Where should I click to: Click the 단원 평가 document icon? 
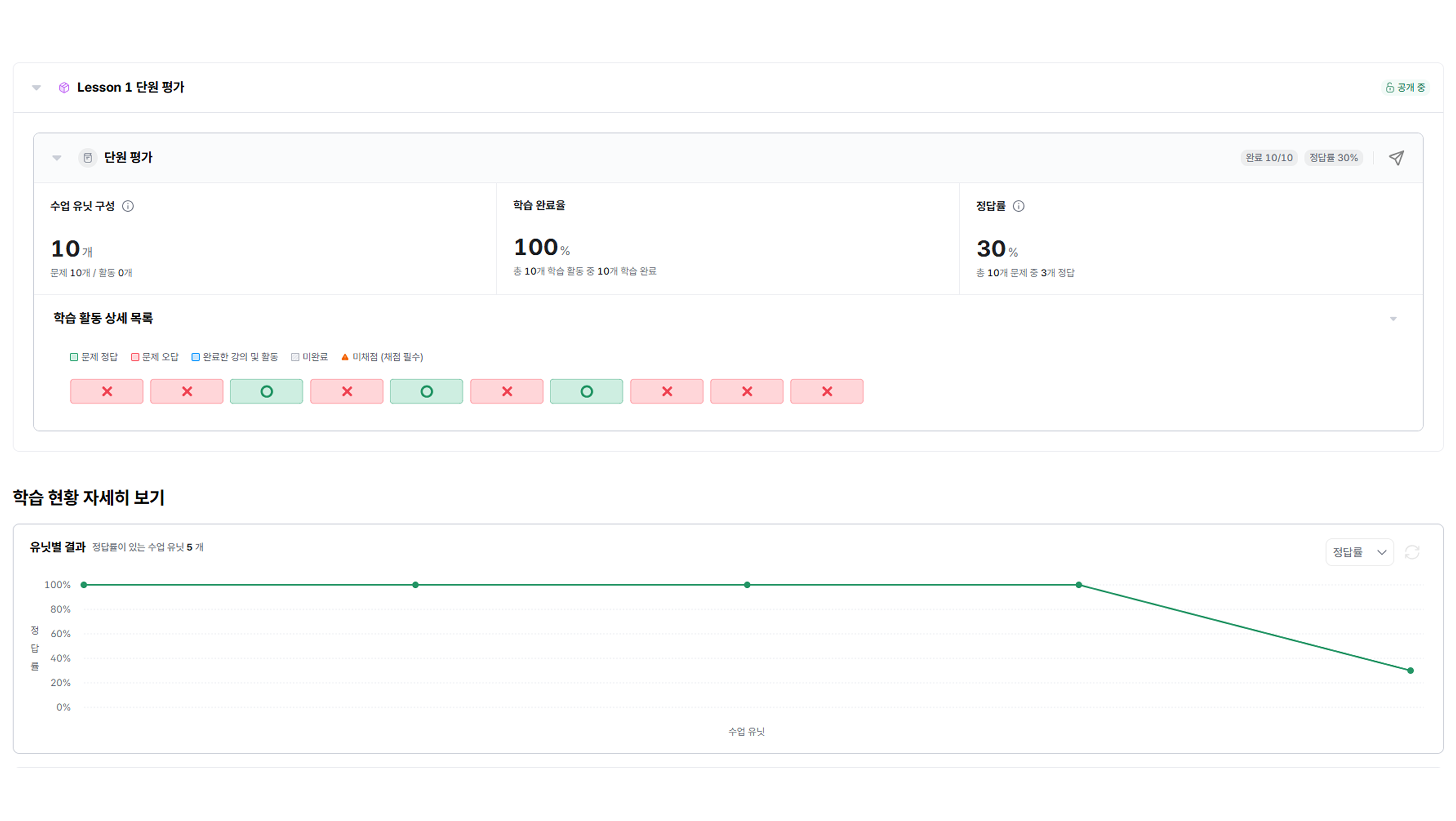(x=88, y=158)
